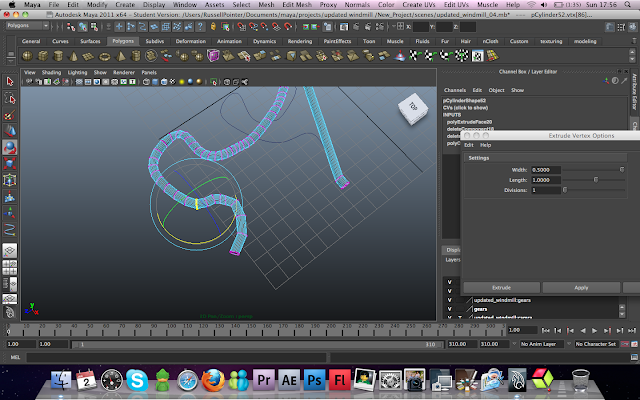Switch to the Surfaces shelf tab
Screen dimensions: 640x400
click(90, 41)
